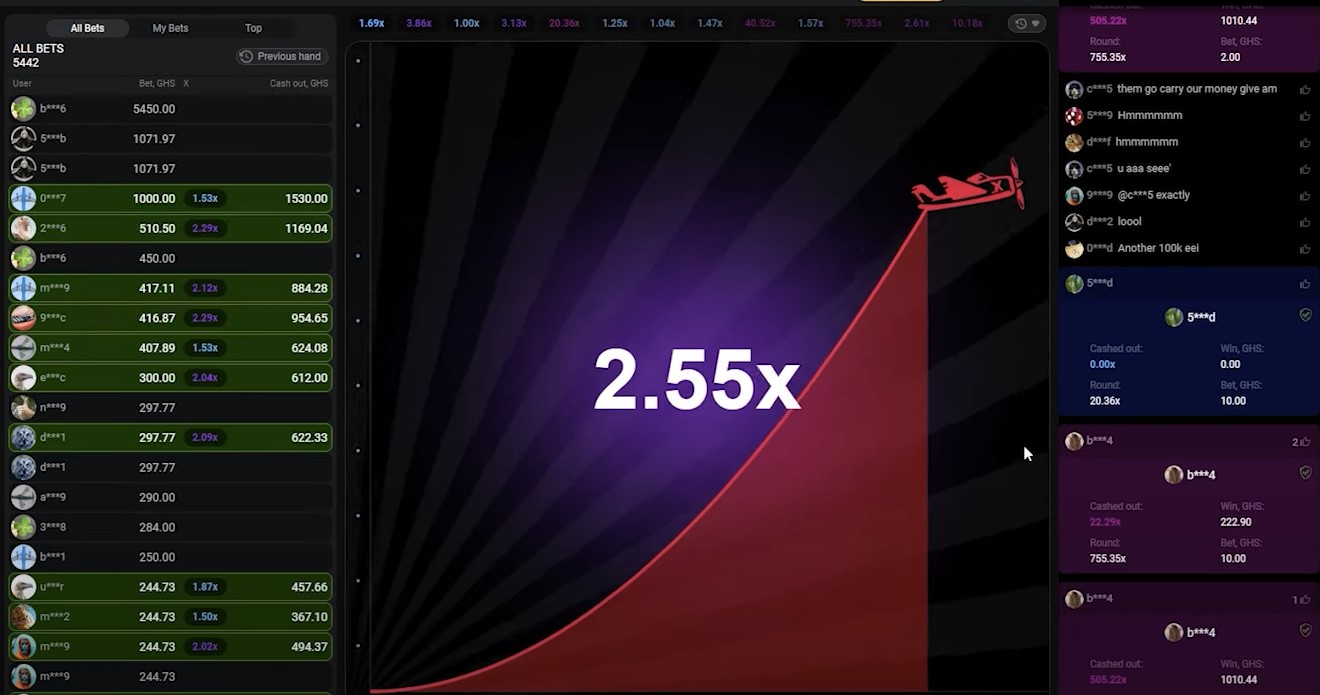This screenshot has height=695, width=1320.
Task: Open 0***d chat avatar
Action: pos(1074,249)
